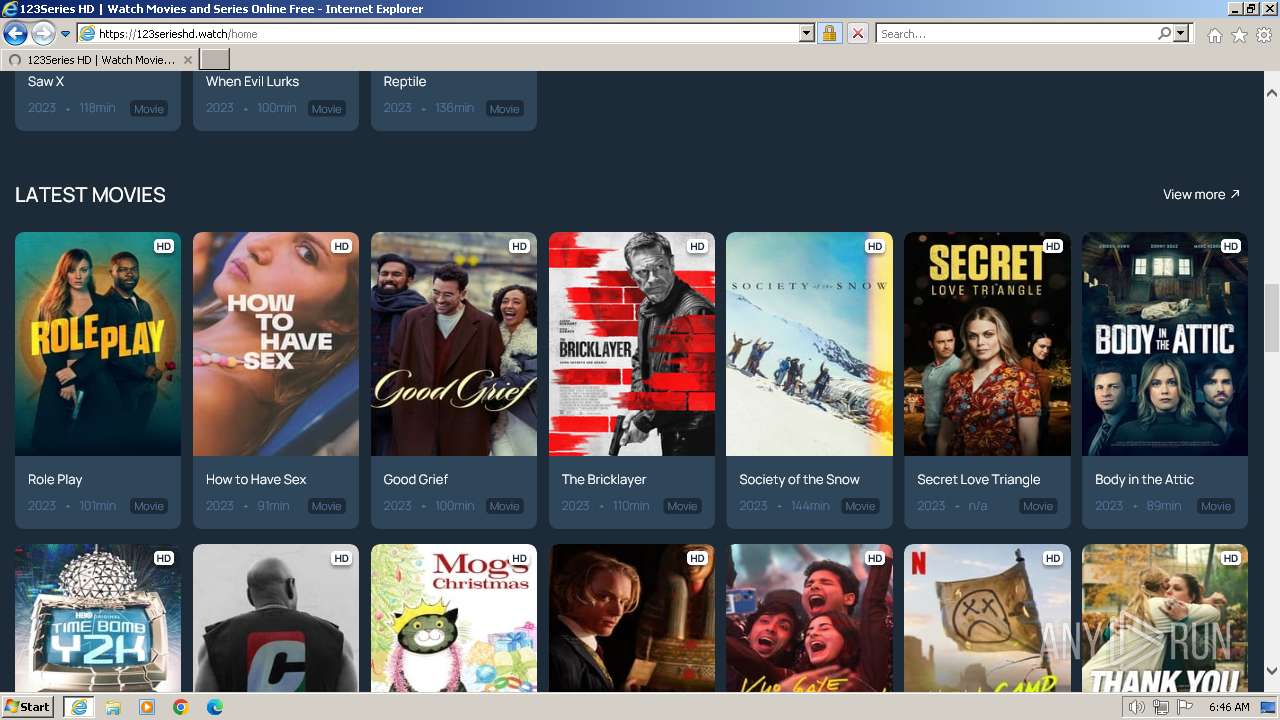Screen dimensions: 1280x720
Task: Click the Movie tag under Good Grief
Action: click(504, 506)
